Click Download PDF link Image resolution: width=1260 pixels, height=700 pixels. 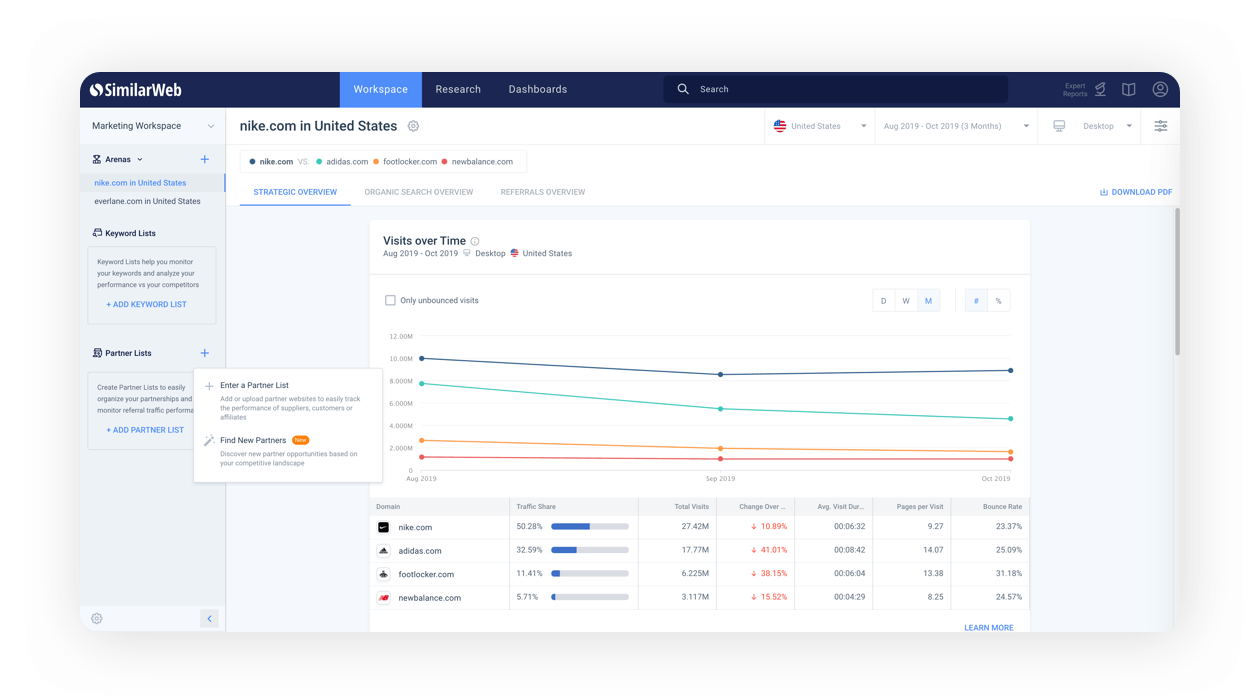click(x=1136, y=192)
